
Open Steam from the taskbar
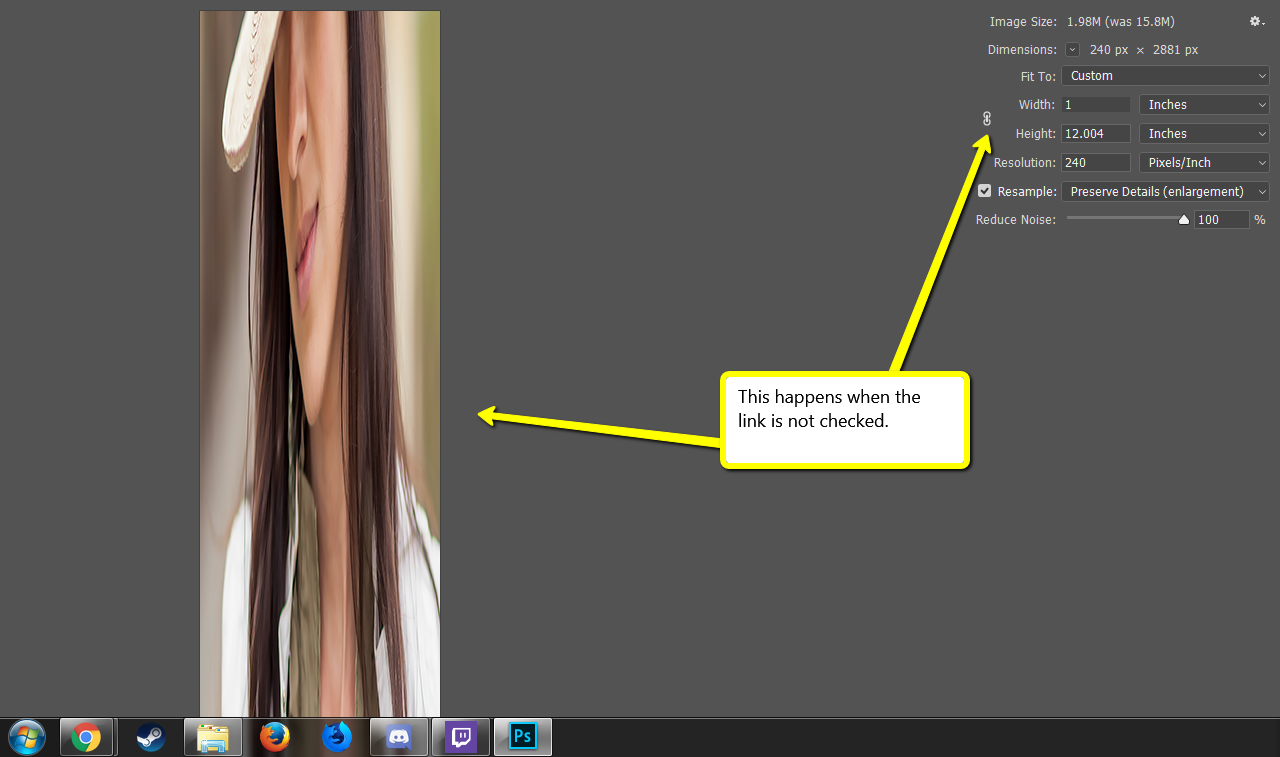coord(151,738)
